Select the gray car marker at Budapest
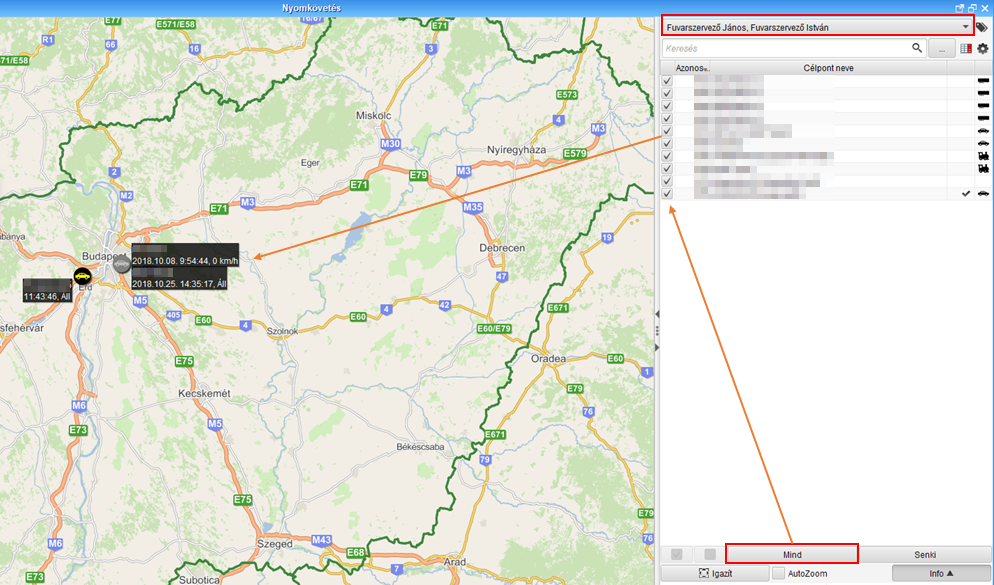This screenshot has height=585, width=994. 121,264
